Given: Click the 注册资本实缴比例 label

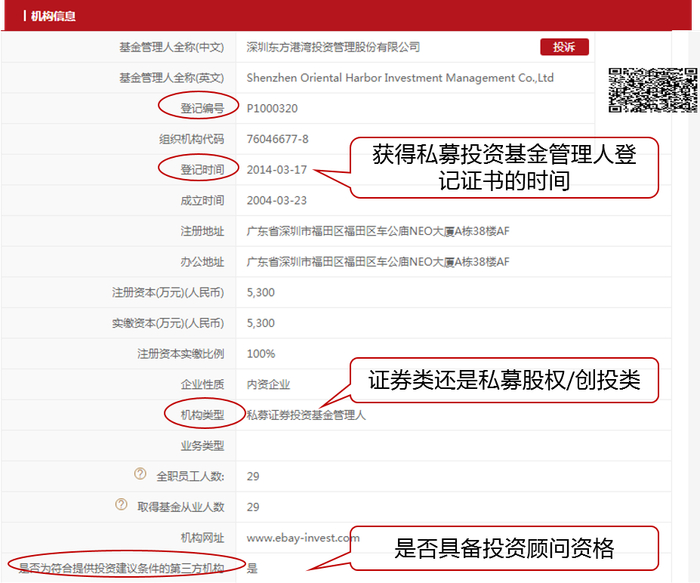Looking at the screenshot, I should (180, 354).
